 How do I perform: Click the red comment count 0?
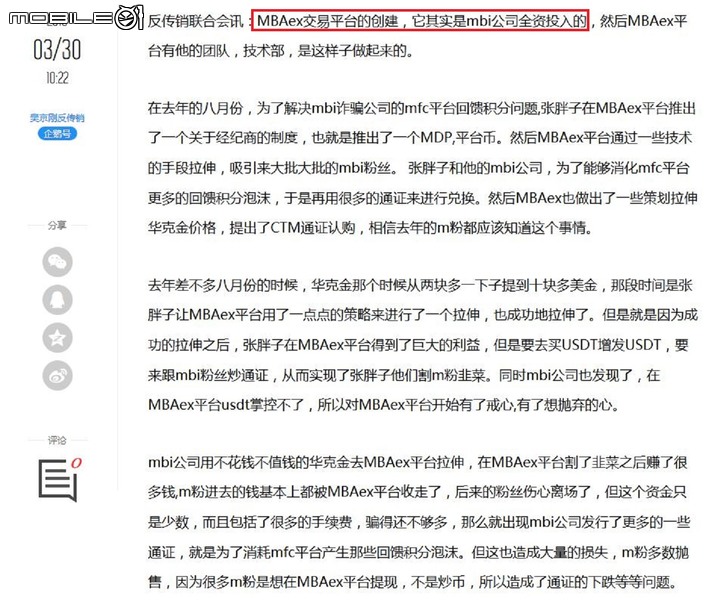[76, 462]
